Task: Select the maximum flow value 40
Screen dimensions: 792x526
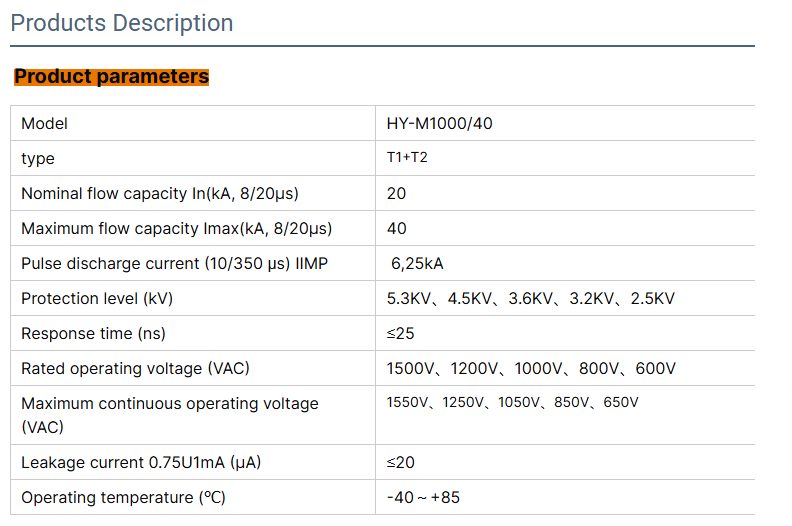Action: (397, 229)
